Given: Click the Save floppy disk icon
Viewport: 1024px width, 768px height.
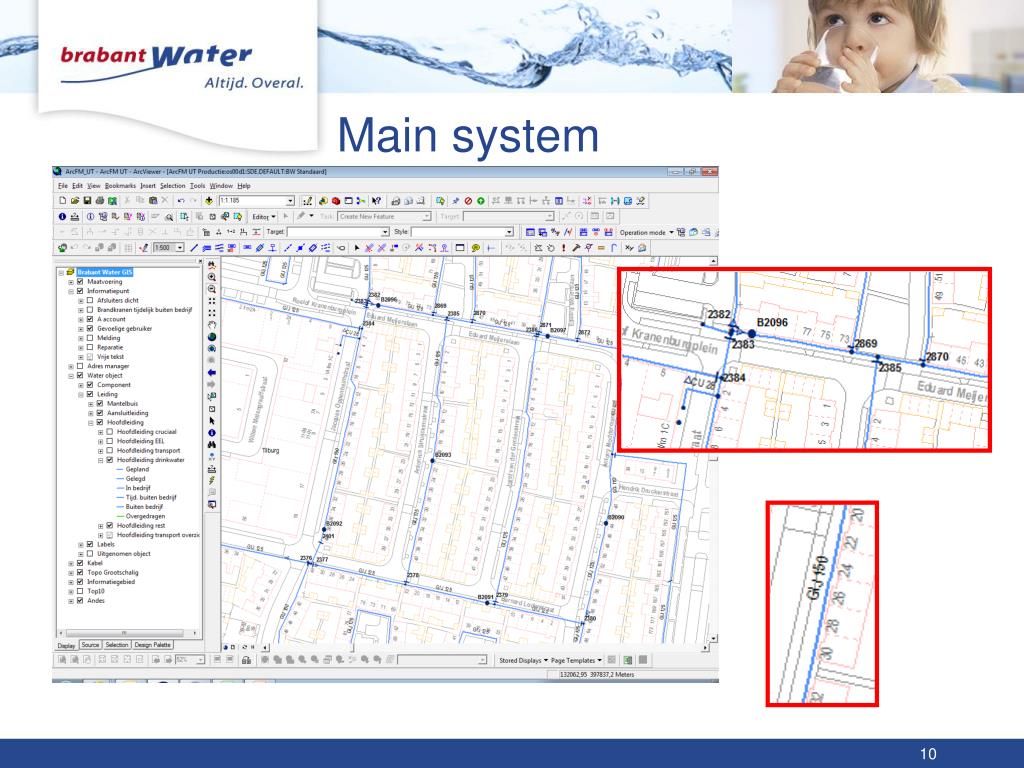Looking at the screenshot, I should coord(87,200).
